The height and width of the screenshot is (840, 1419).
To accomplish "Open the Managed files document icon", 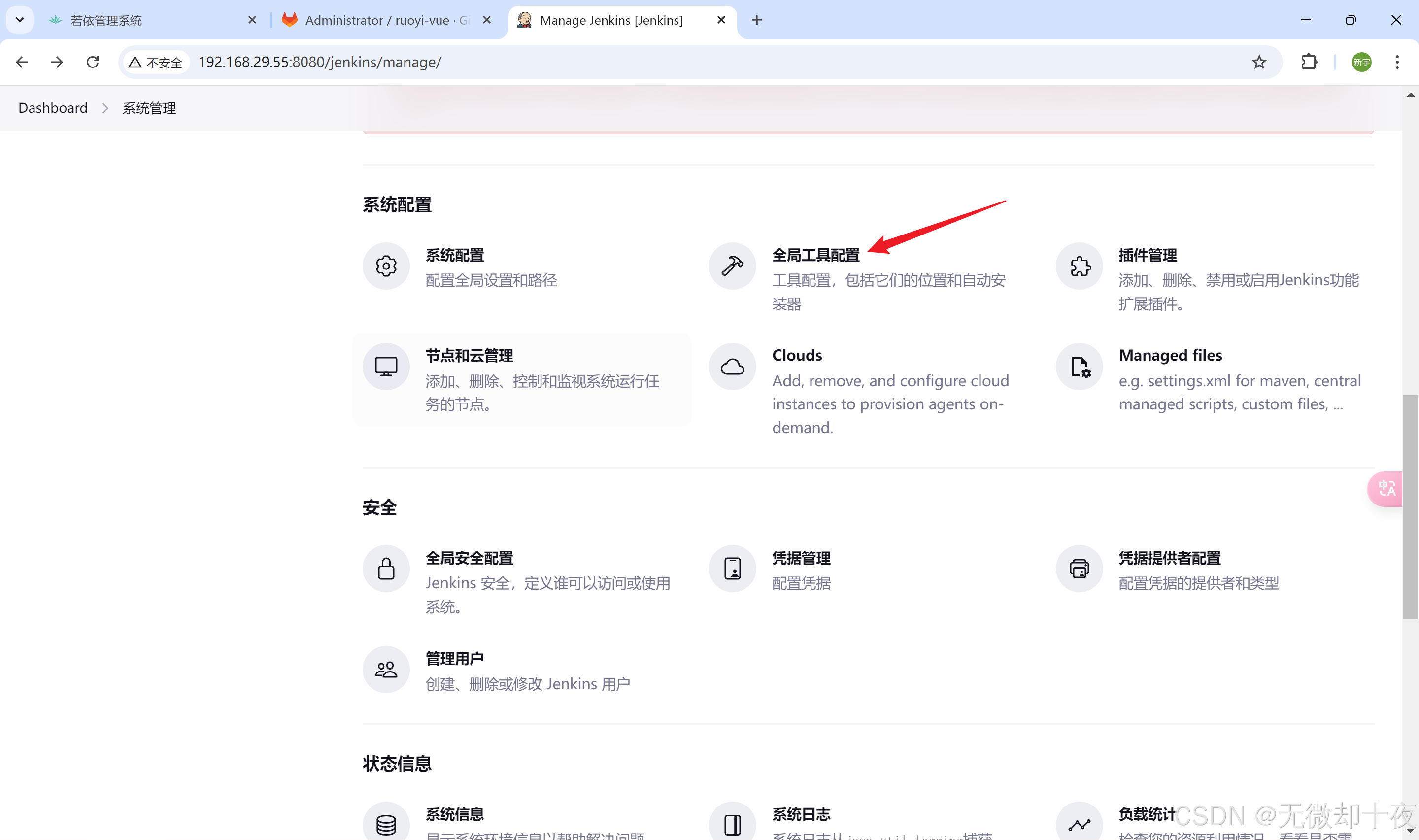I will click(x=1079, y=367).
